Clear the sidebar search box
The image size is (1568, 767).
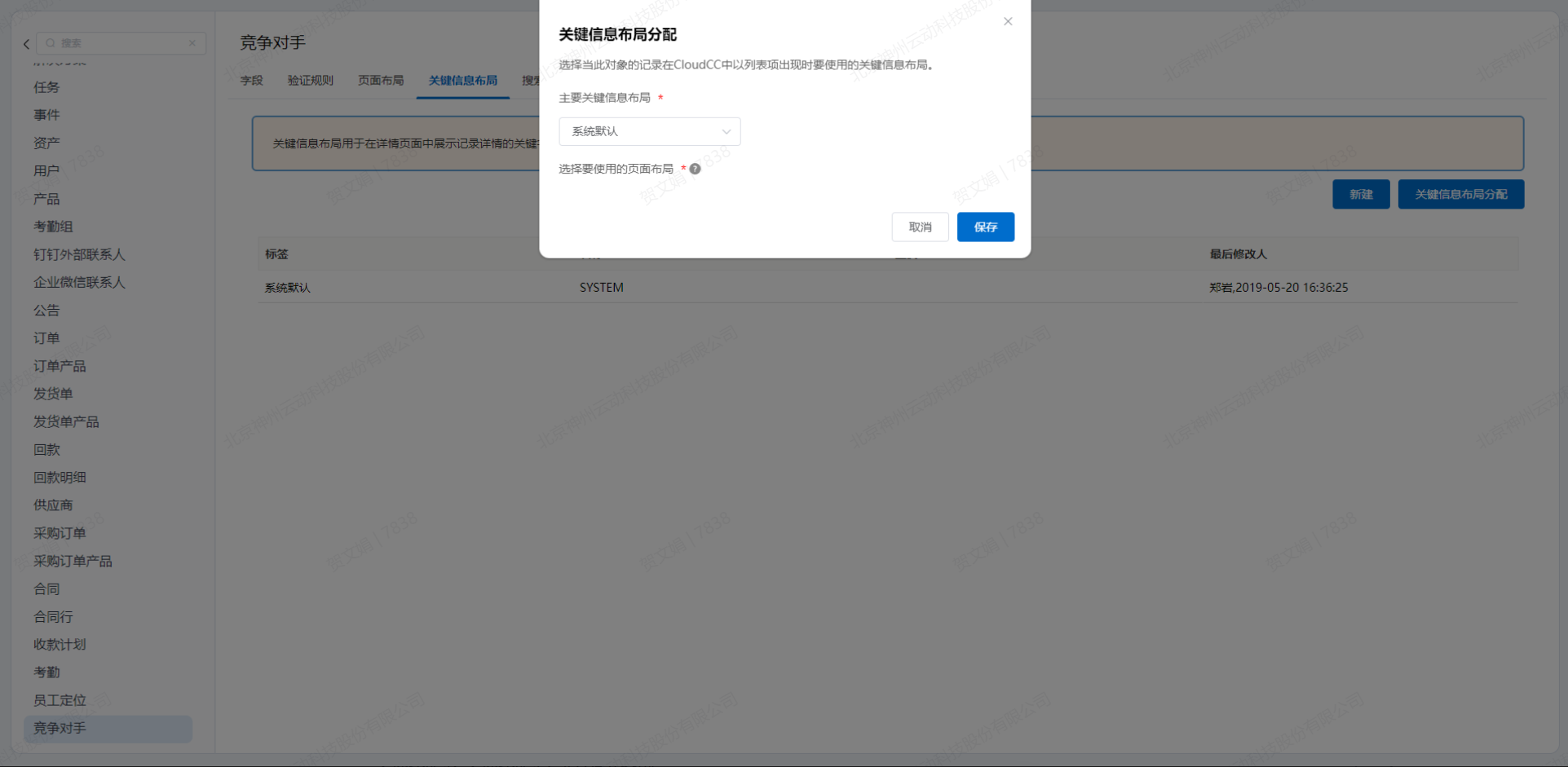(192, 43)
